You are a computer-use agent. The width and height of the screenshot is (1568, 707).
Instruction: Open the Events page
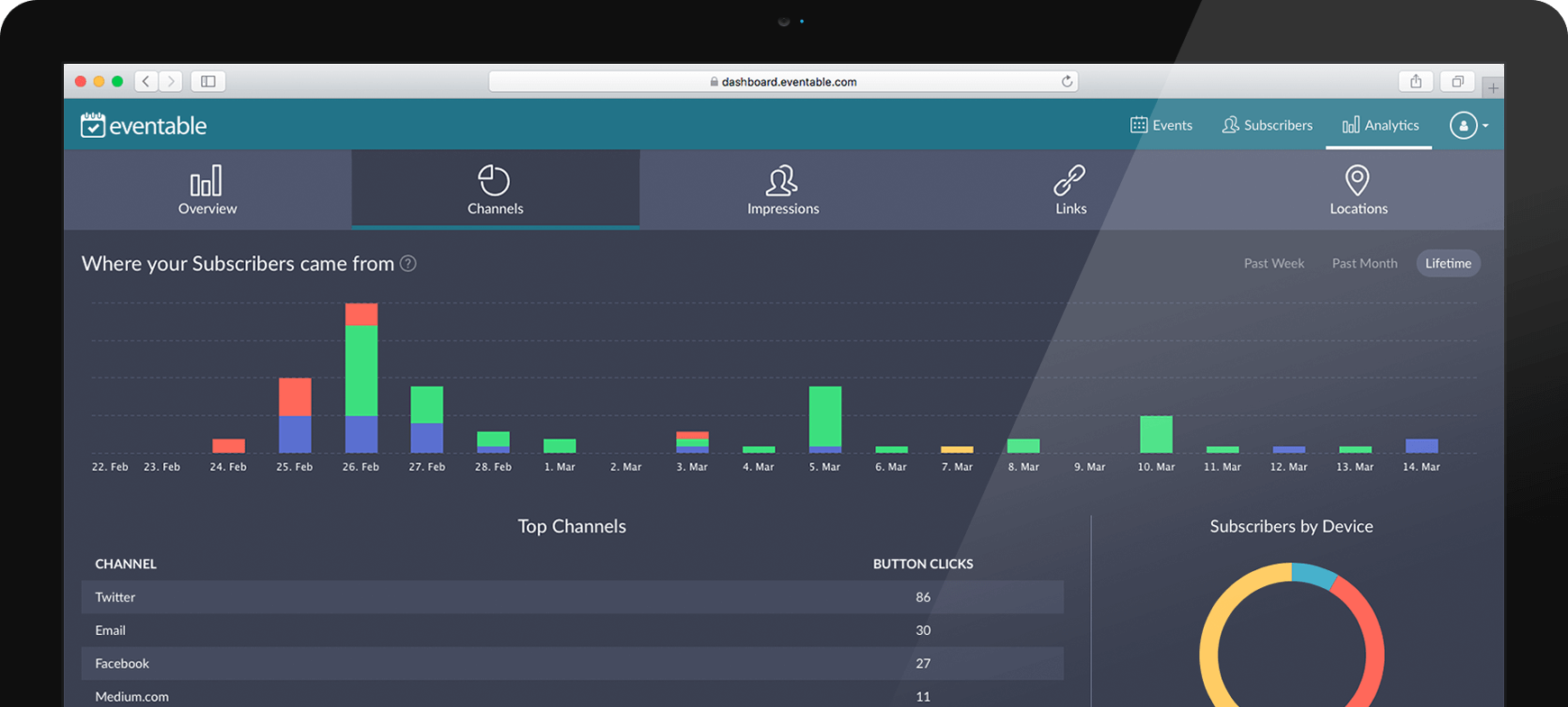[1161, 125]
